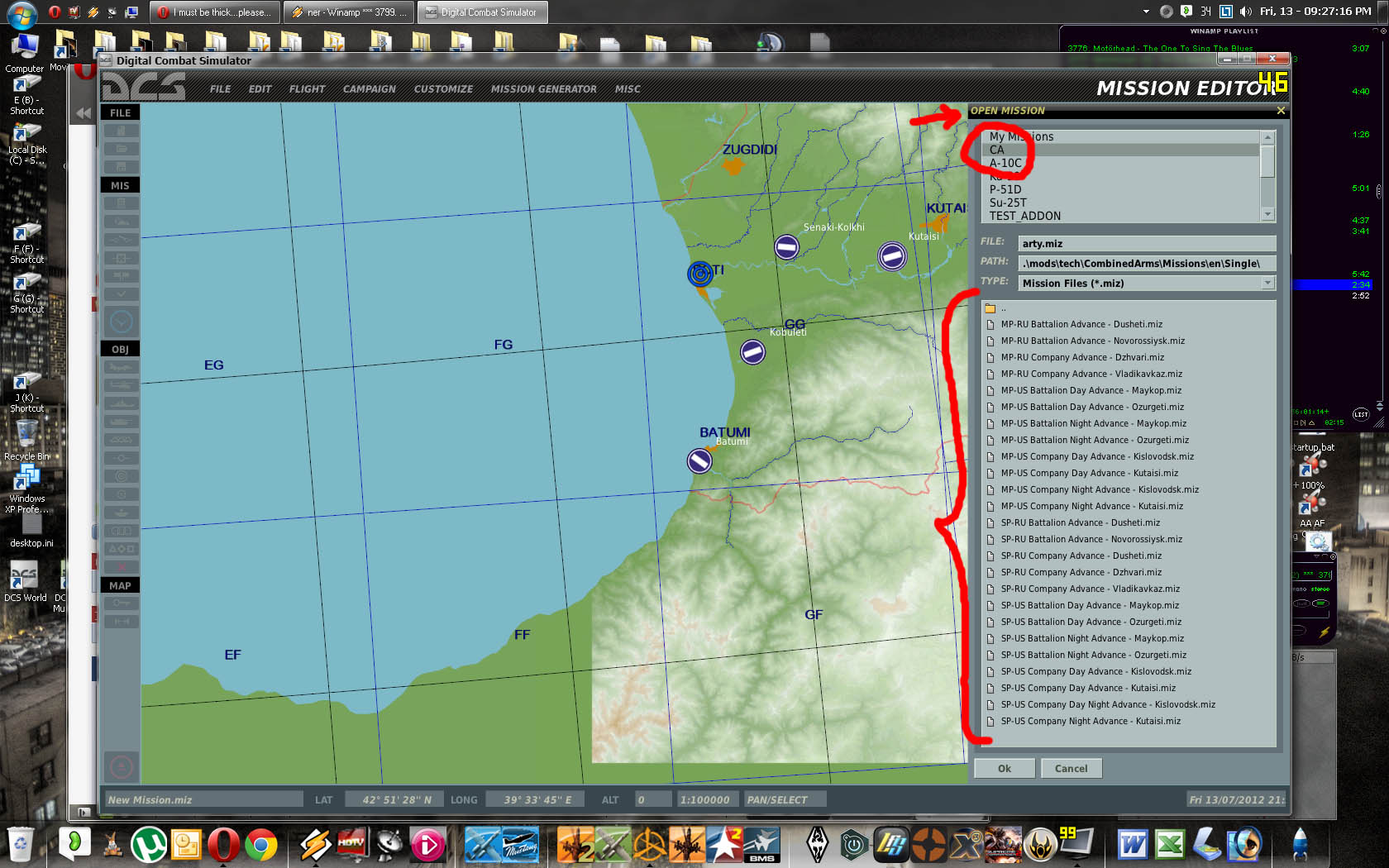Select the ship group tool under OBJ

click(x=121, y=403)
